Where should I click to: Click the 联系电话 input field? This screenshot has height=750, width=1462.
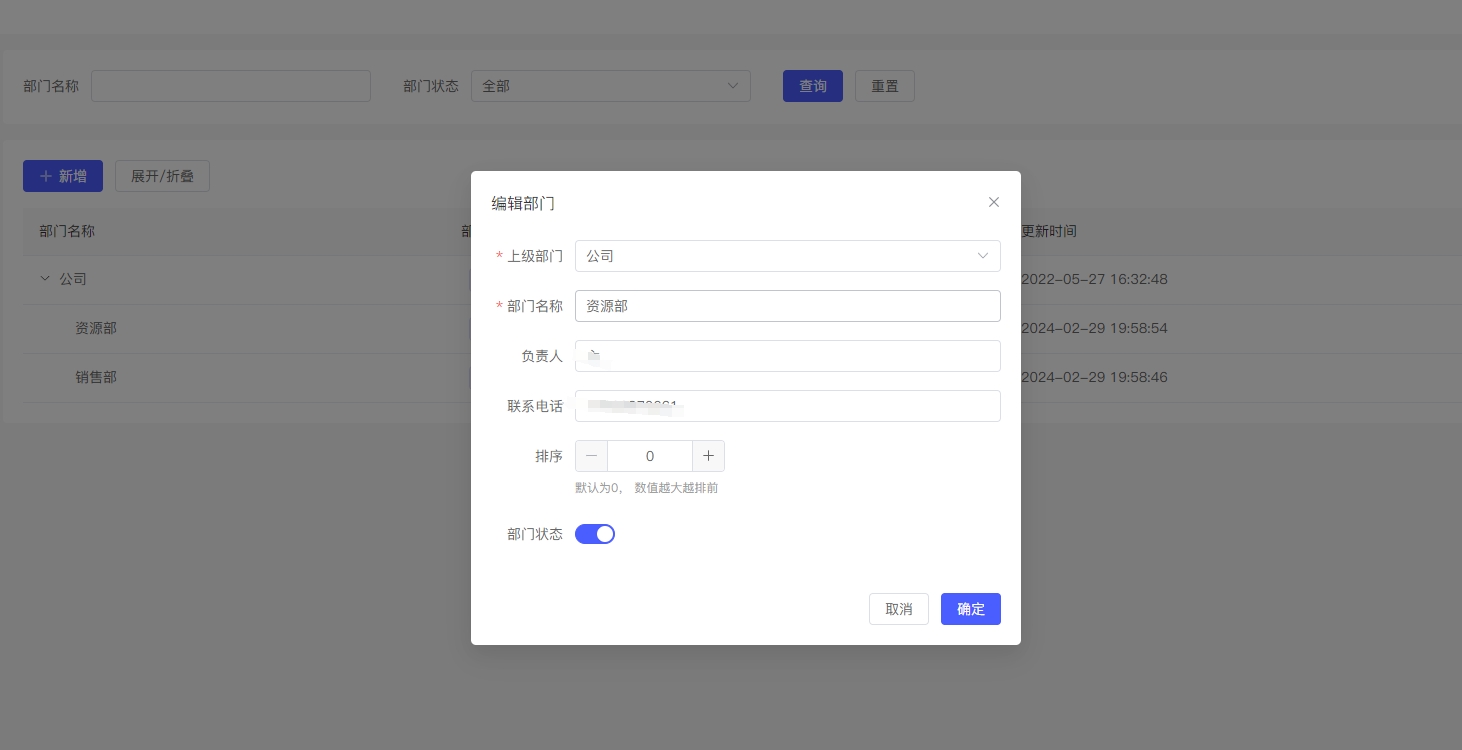coord(788,406)
